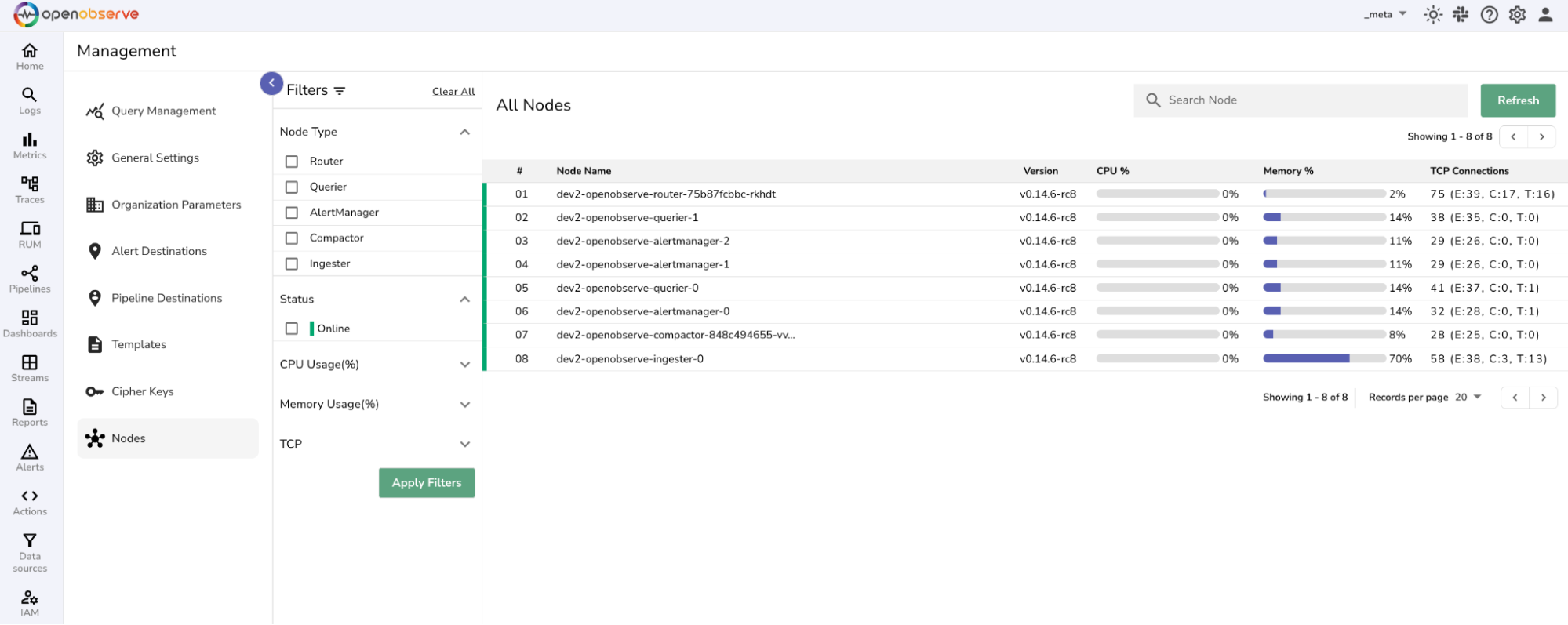This screenshot has width=1568, height=625.
Task: Click the Clear All filters link
Action: [453, 92]
